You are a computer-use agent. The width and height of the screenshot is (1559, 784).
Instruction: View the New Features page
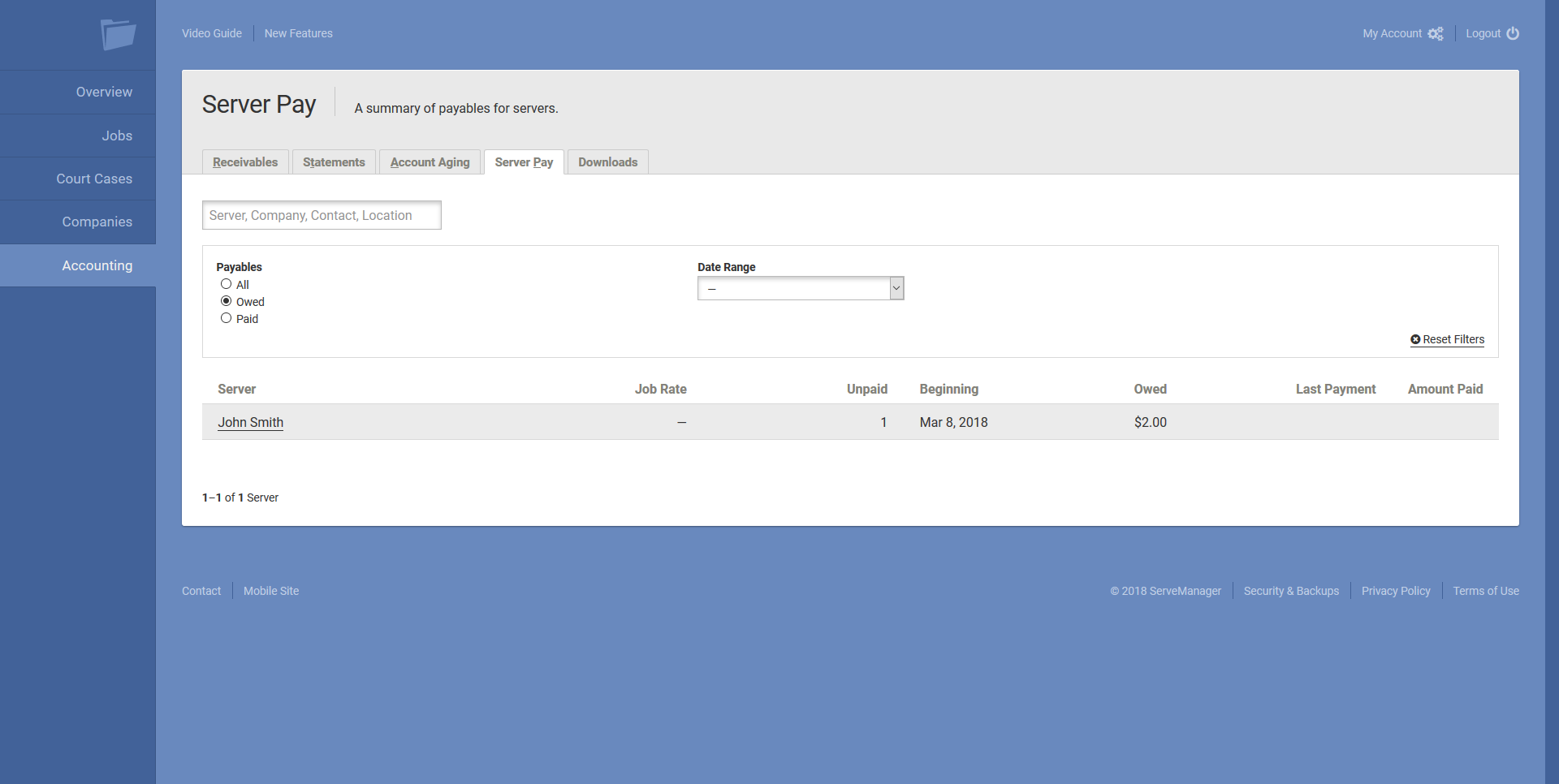(298, 33)
